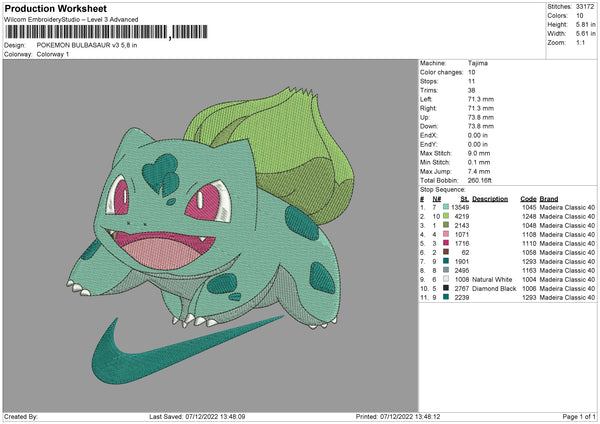Click the barcode under the worksheet title
Image resolution: width=600 pixels, height=424 pixels.
[106, 32]
